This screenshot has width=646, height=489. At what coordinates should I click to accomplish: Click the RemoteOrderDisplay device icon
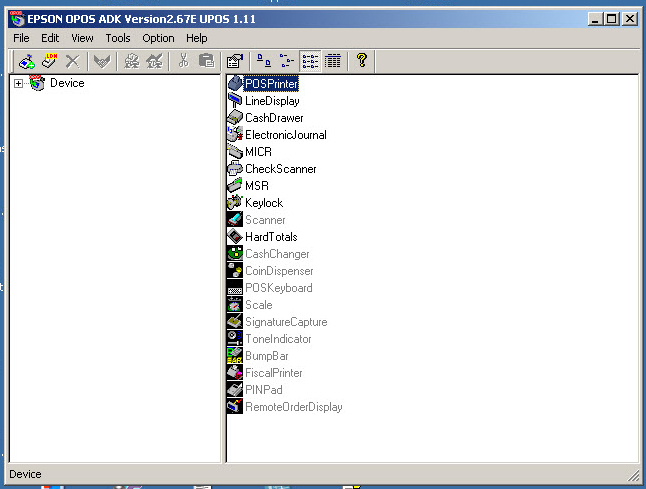click(x=235, y=406)
